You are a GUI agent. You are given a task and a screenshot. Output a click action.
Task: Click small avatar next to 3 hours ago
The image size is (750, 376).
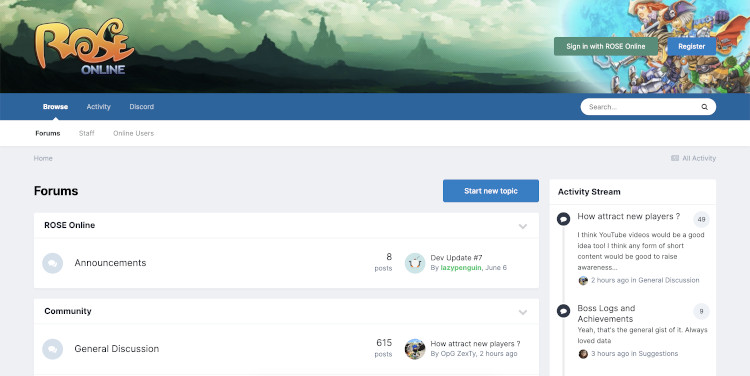tap(583, 354)
